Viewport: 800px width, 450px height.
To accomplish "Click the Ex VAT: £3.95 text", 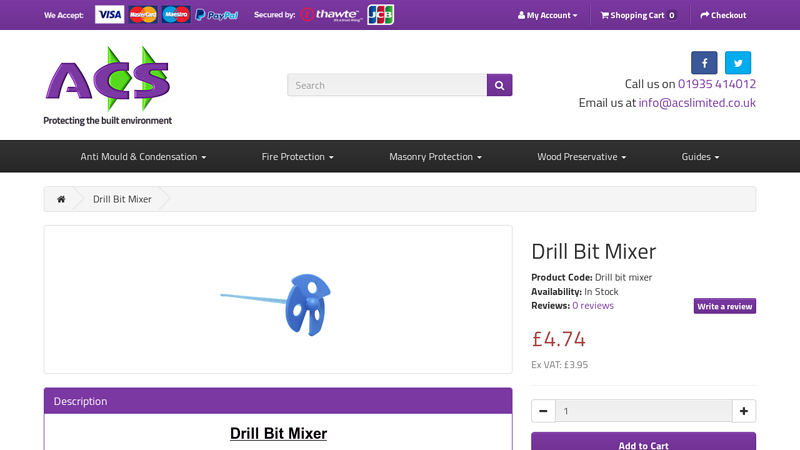I will click(559, 365).
